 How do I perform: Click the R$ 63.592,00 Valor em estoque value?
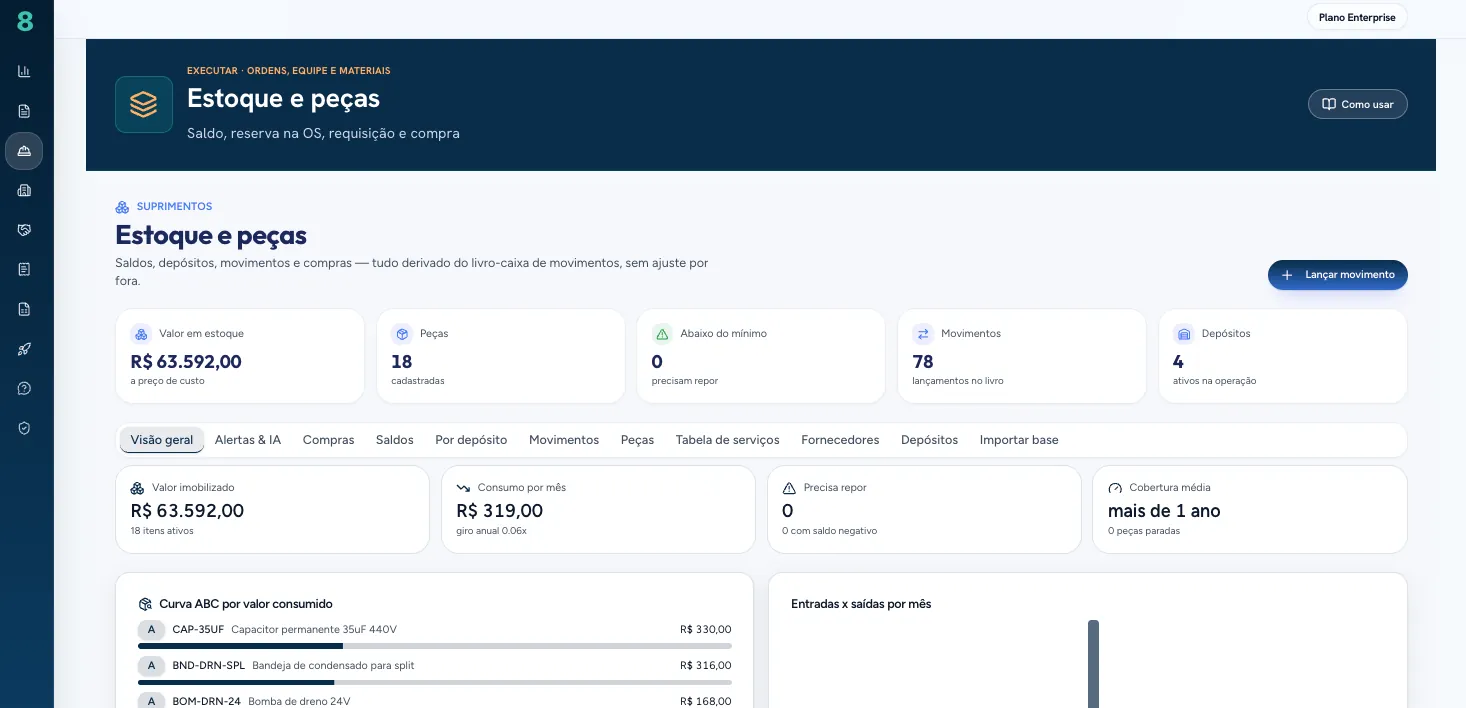[186, 362]
